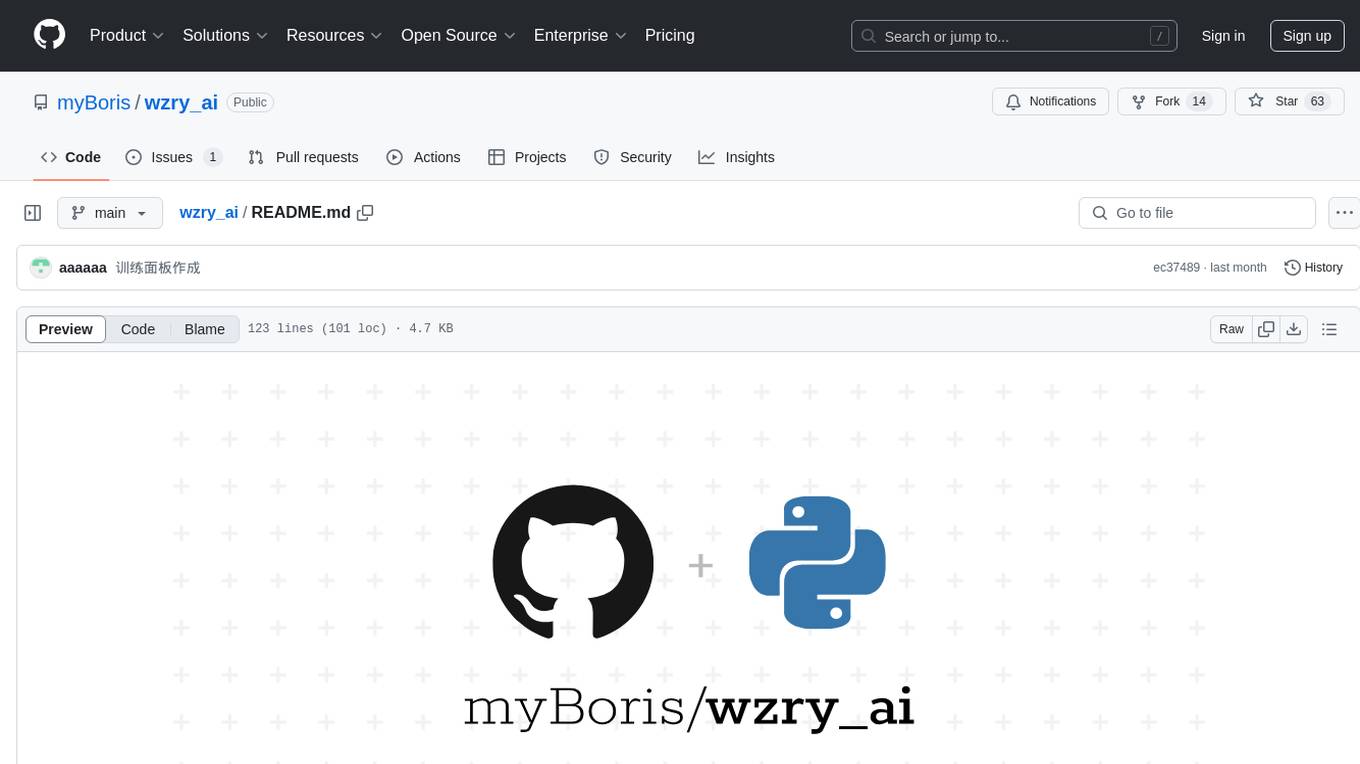Open the main branch selector dropdown
The image size is (1360, 764).
[110, 213]
